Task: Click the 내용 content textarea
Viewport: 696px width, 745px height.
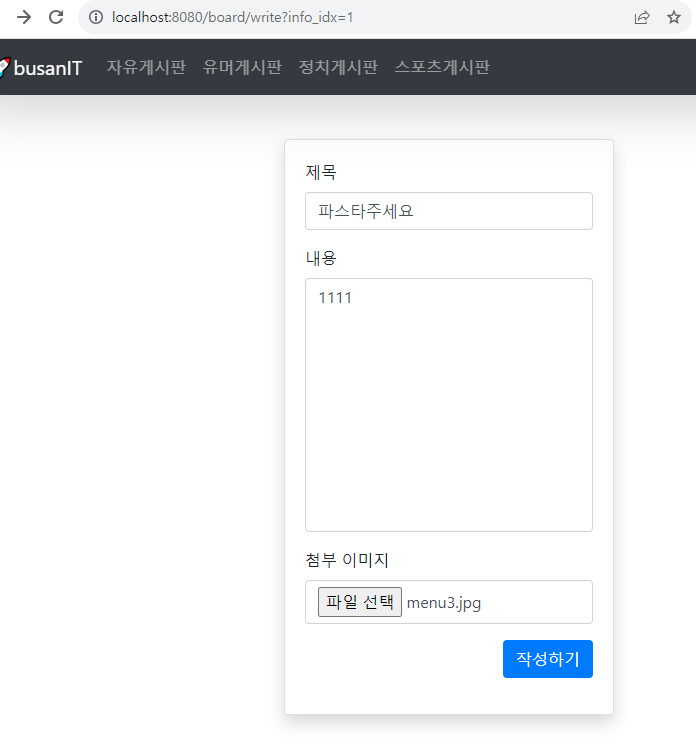Action: pyautogui.click(x=449, y=405)
